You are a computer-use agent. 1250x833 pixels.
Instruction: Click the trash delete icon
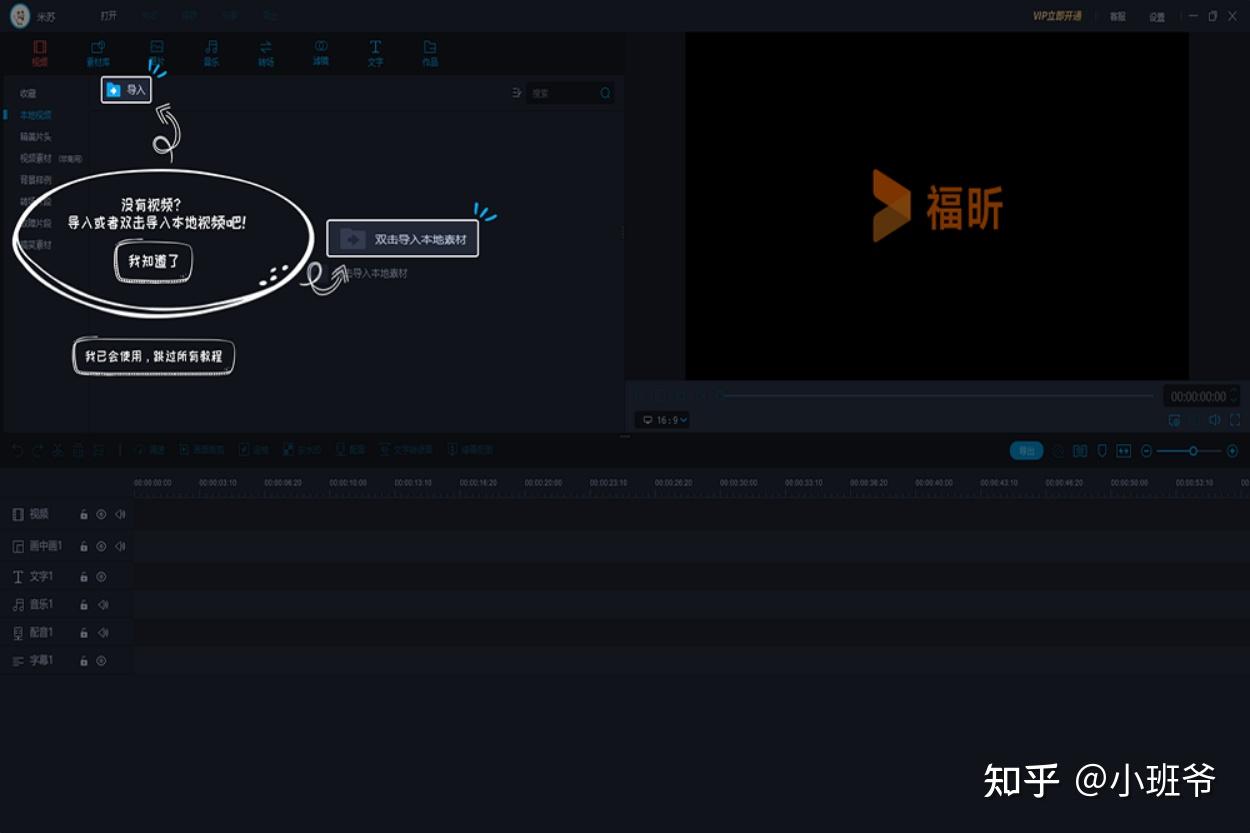pyautogui.click(x=78, y=451)
